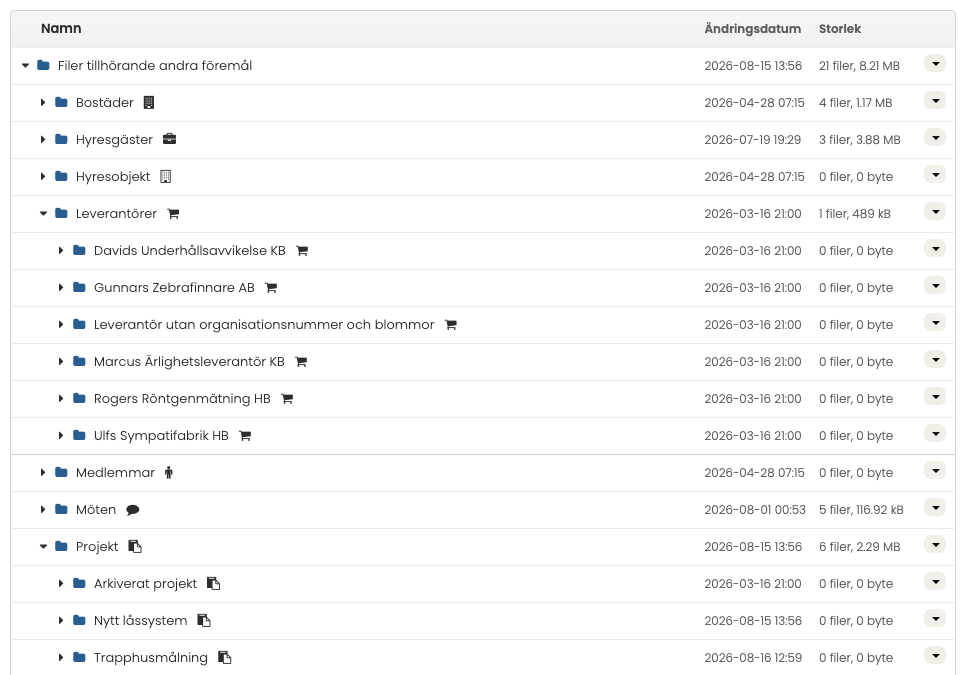The height and width of the screenshot is (675, 967).
Task: Collapse the Leverantörer folder tree
Action: pyautogui.click(x=43, y=213)
